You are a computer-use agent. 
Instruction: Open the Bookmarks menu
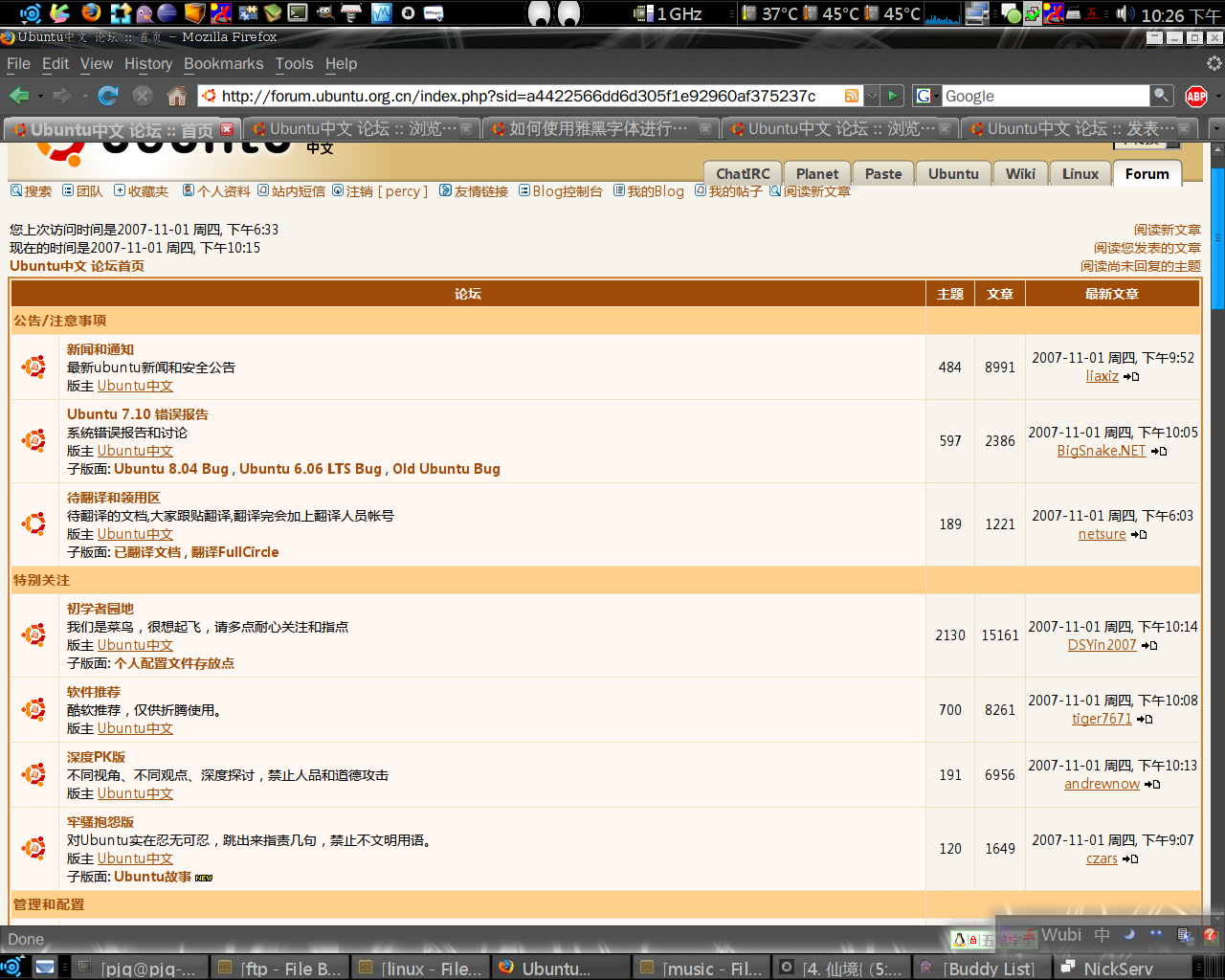point(224,63)
